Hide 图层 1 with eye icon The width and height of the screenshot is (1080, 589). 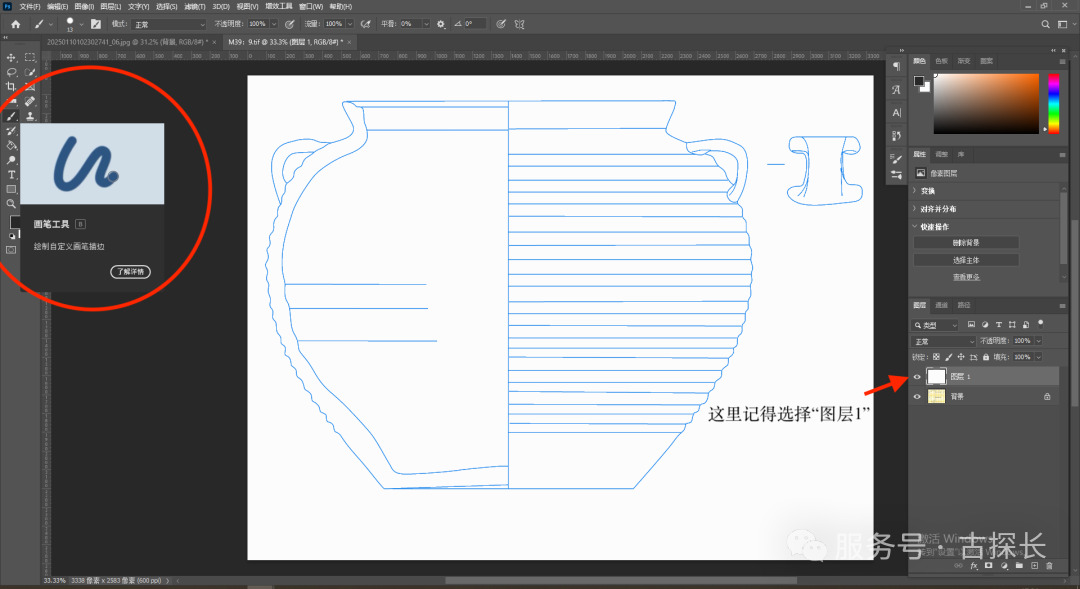(x=917, y=377)
